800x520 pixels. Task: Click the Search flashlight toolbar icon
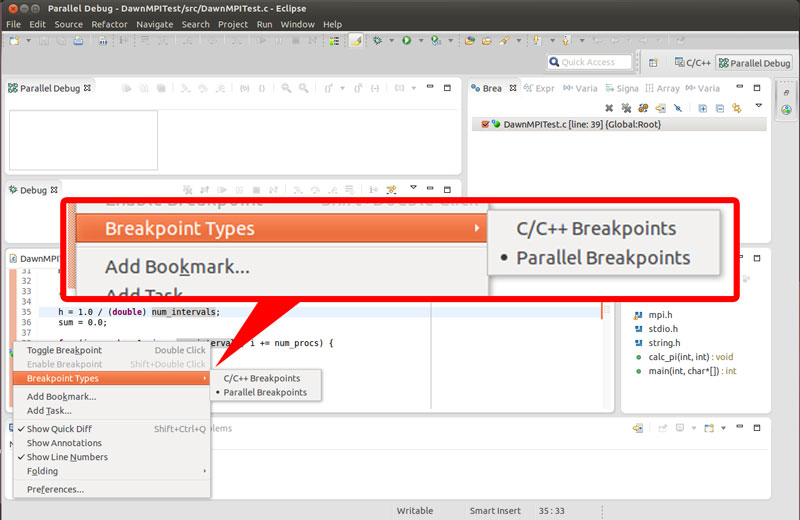pyautogui.click(x=505, y=40)
